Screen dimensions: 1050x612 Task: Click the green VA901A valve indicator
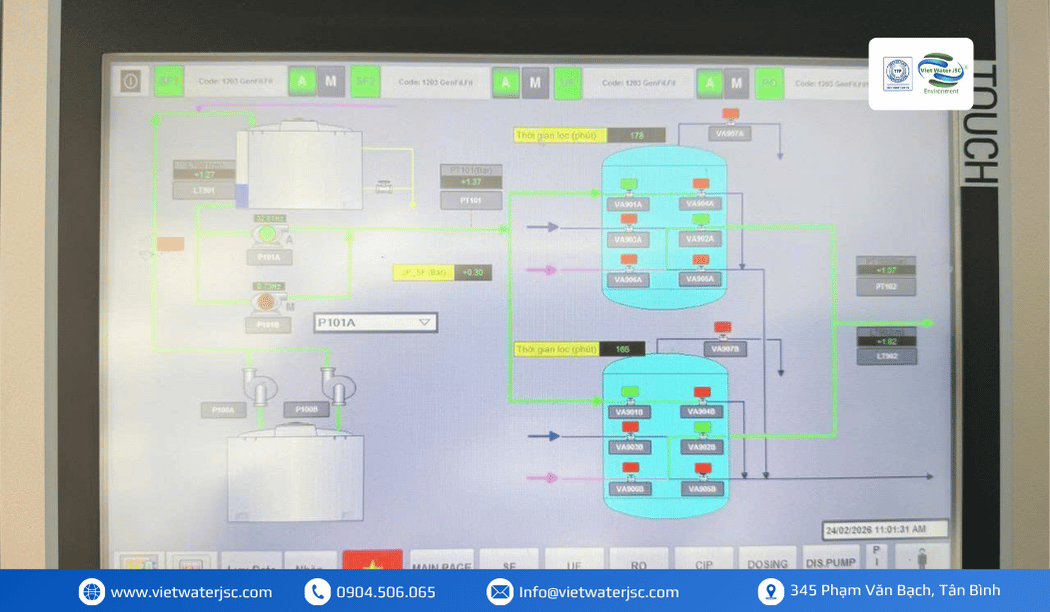pos(628,184)
